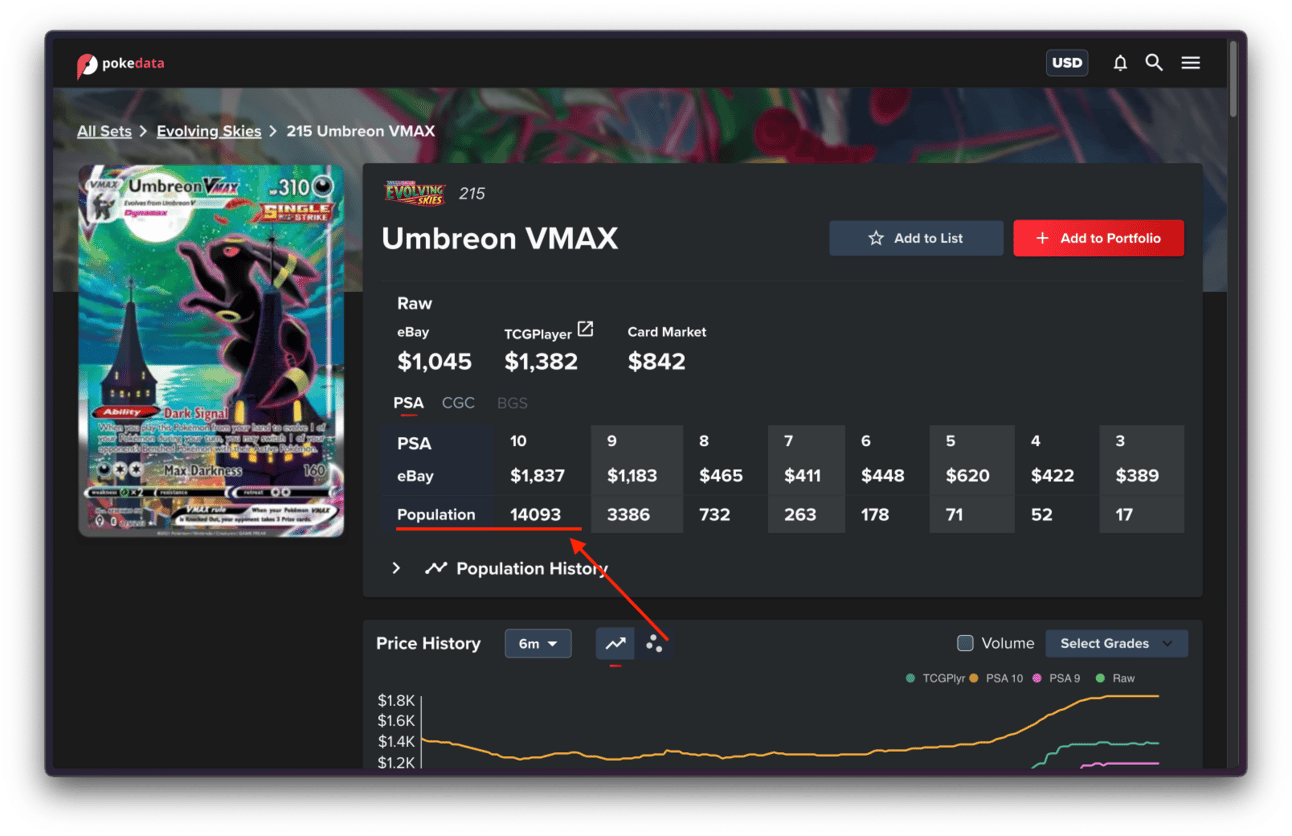Click the Evolving Skies set logo
Screen dimensions: 1292x836
415,192
